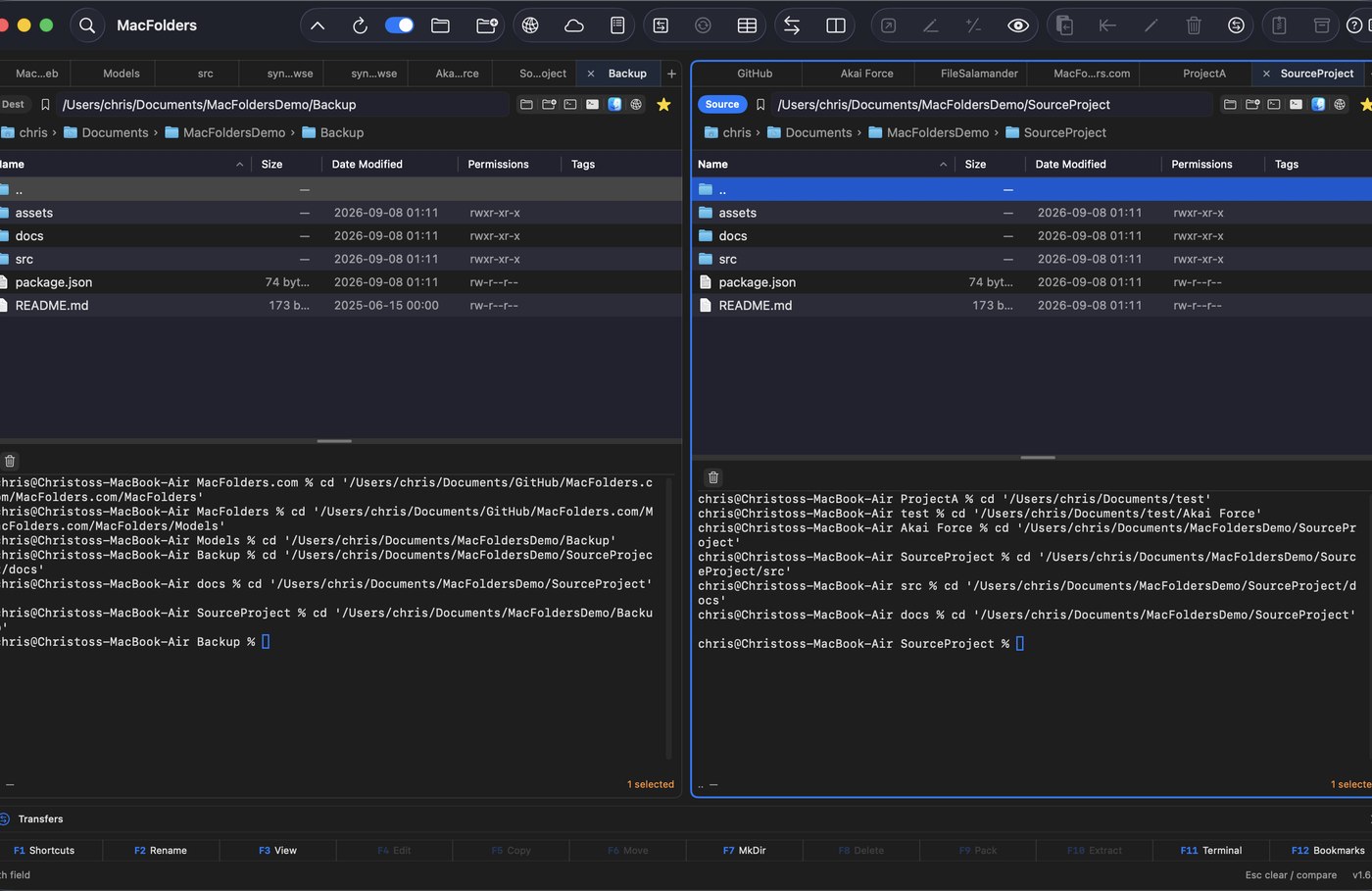Toggle the split-pane layout icon in the toolbar
1372x891 pixels.
(836, 25)
